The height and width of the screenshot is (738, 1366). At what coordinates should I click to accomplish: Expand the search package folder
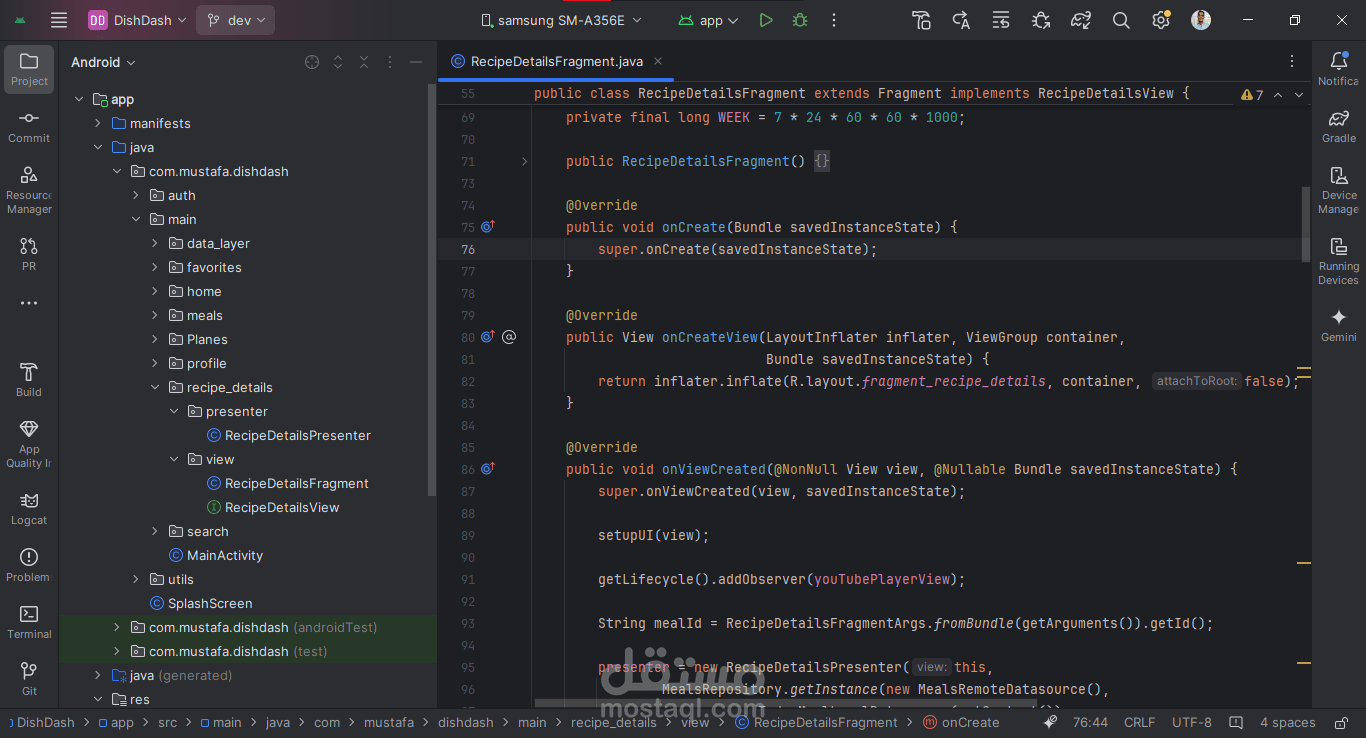point(155,531)
